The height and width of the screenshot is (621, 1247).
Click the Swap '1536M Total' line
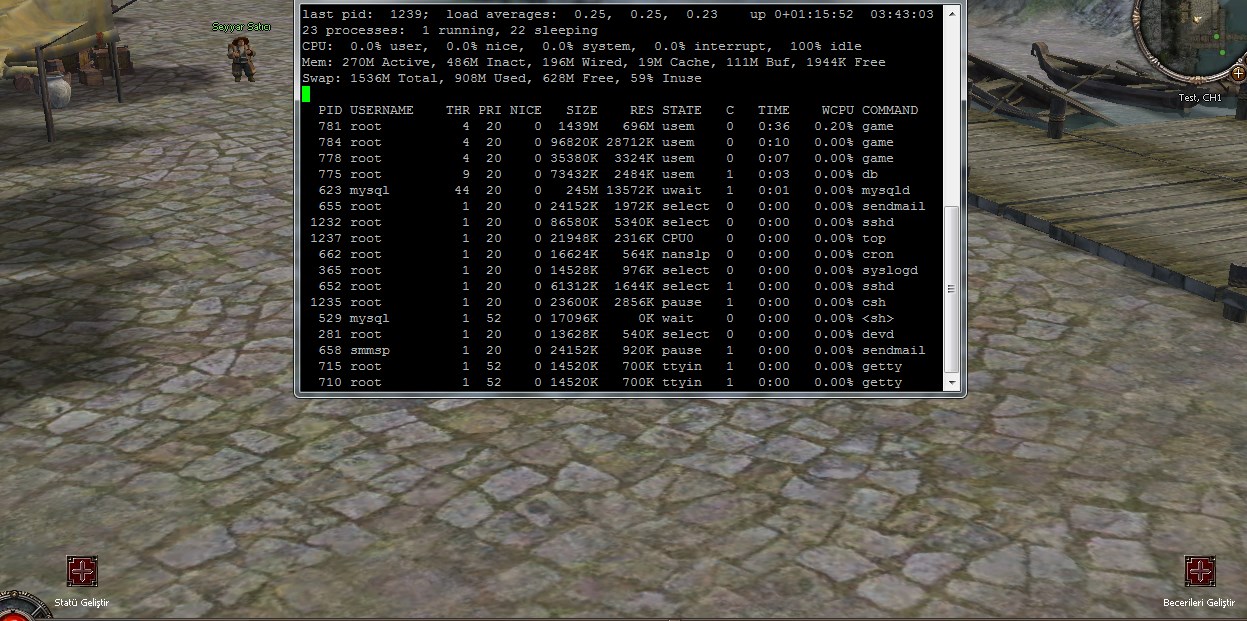[x=502, y=78]
